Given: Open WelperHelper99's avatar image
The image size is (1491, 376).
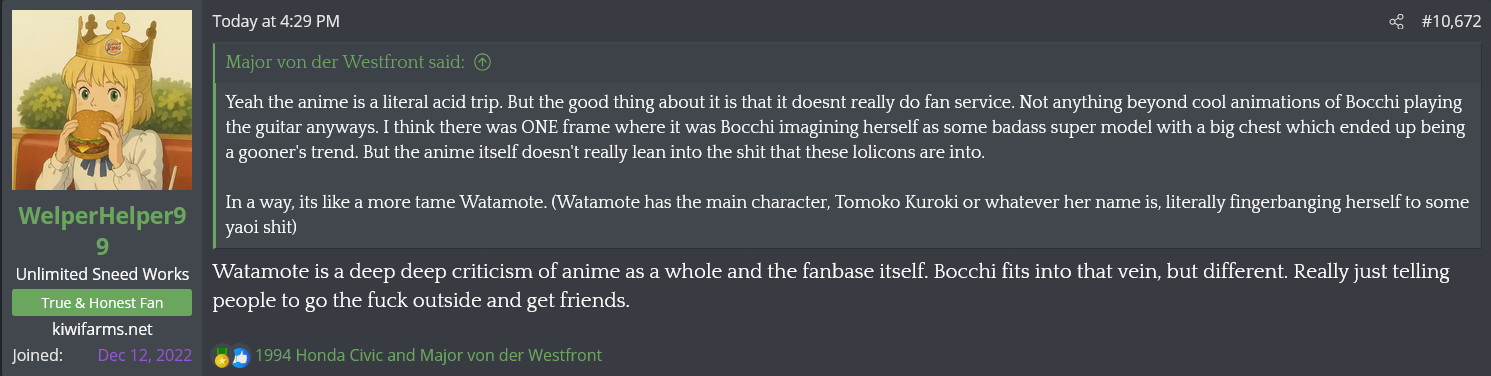Looking at the screenshot, I should [x=102, y=100].
